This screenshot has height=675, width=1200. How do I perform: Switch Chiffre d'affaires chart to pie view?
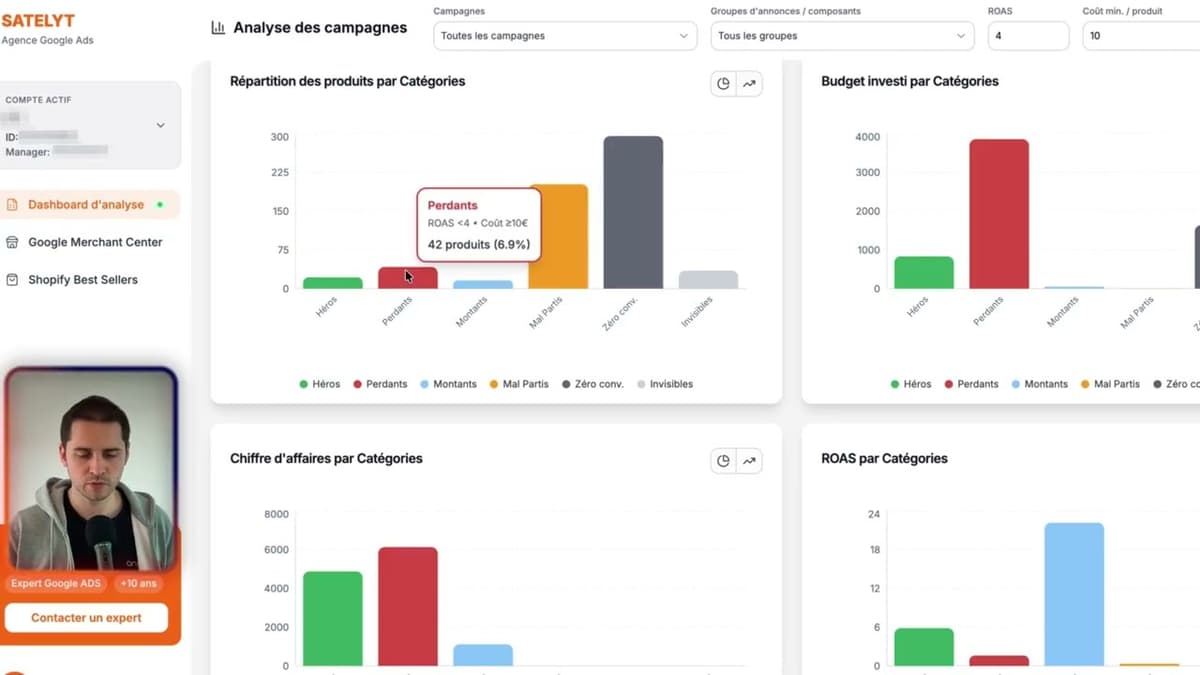point(723,461)
